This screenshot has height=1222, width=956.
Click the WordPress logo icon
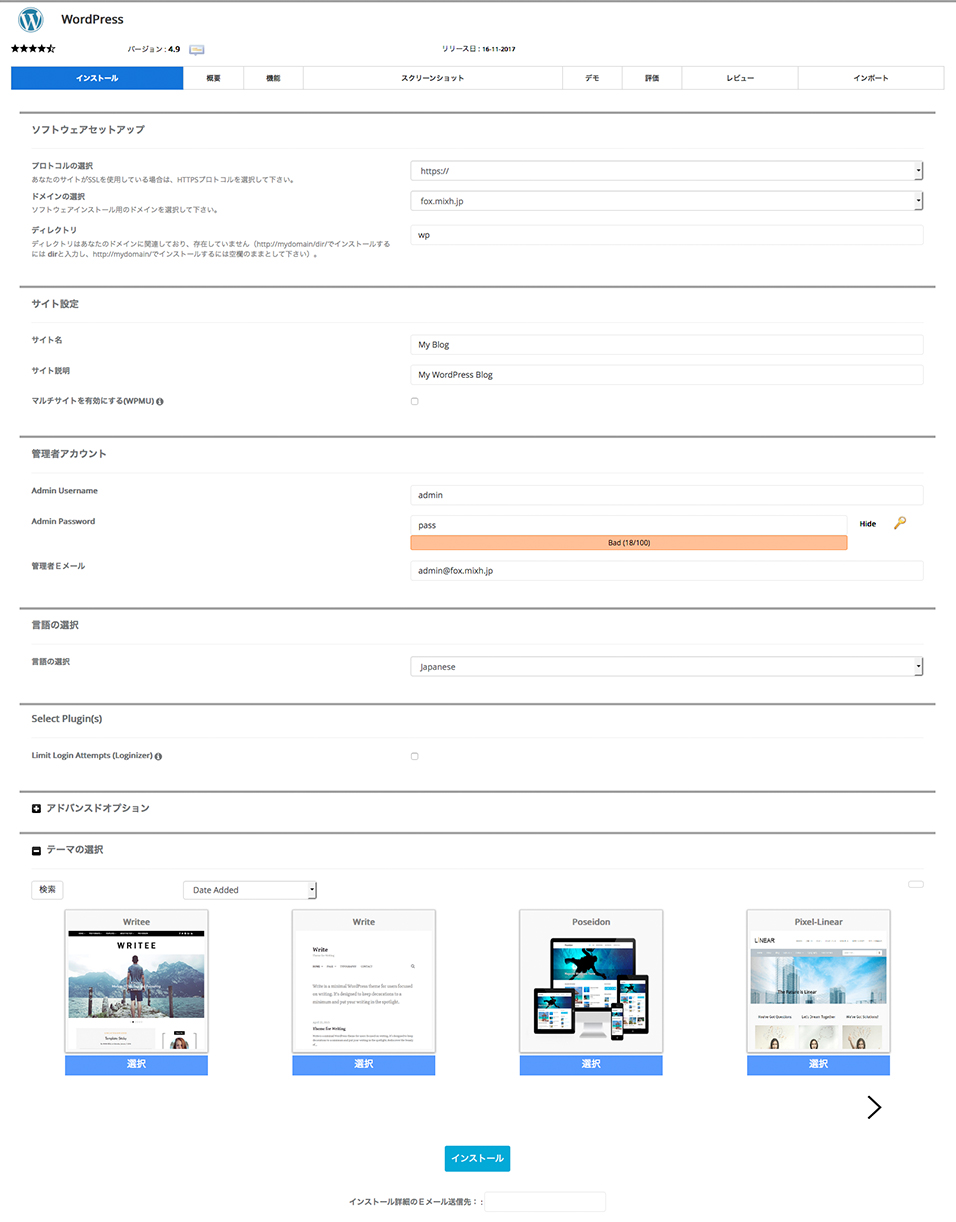[x=30, y=19]
